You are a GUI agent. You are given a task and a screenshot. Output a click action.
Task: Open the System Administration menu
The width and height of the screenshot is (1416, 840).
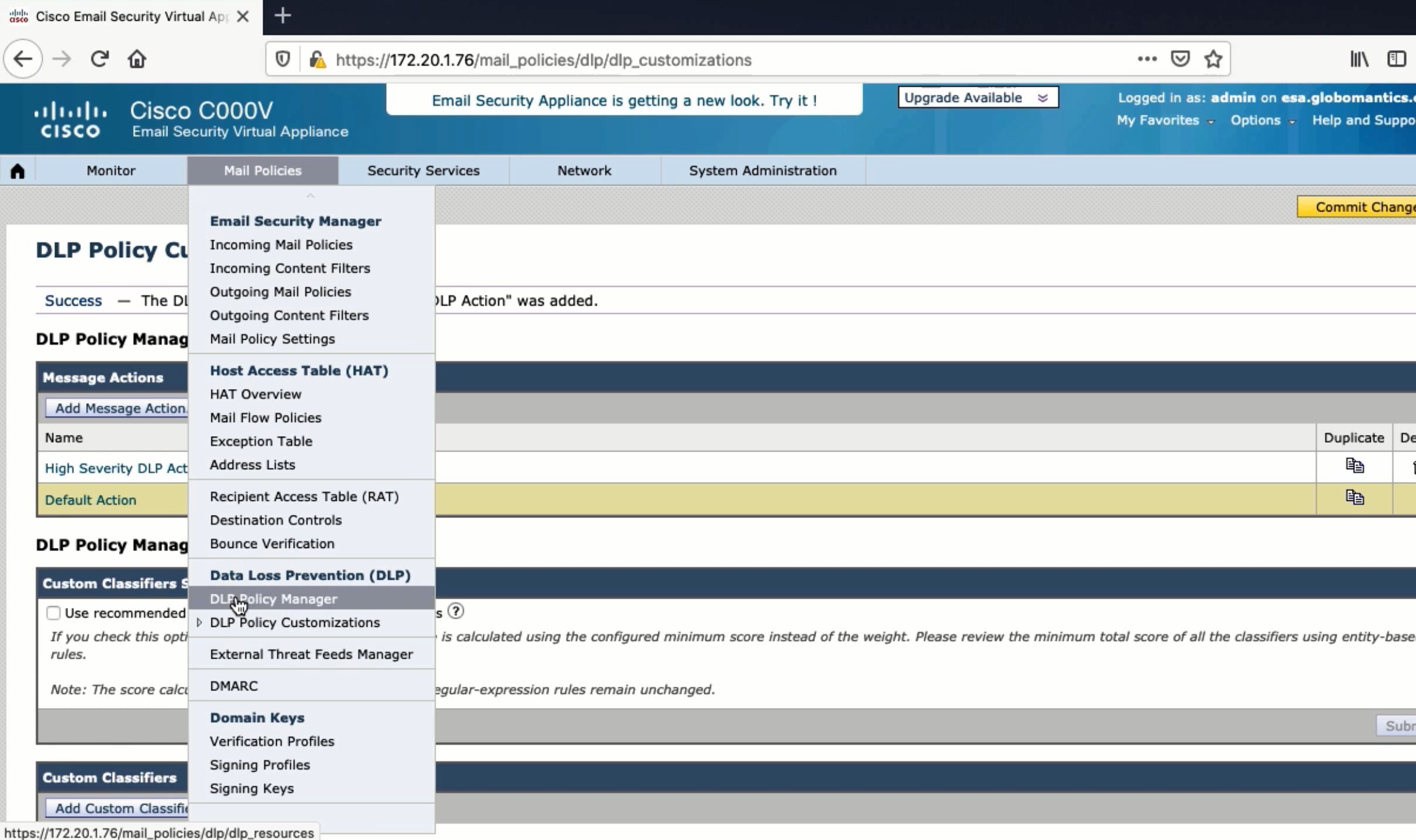point(763,170)
